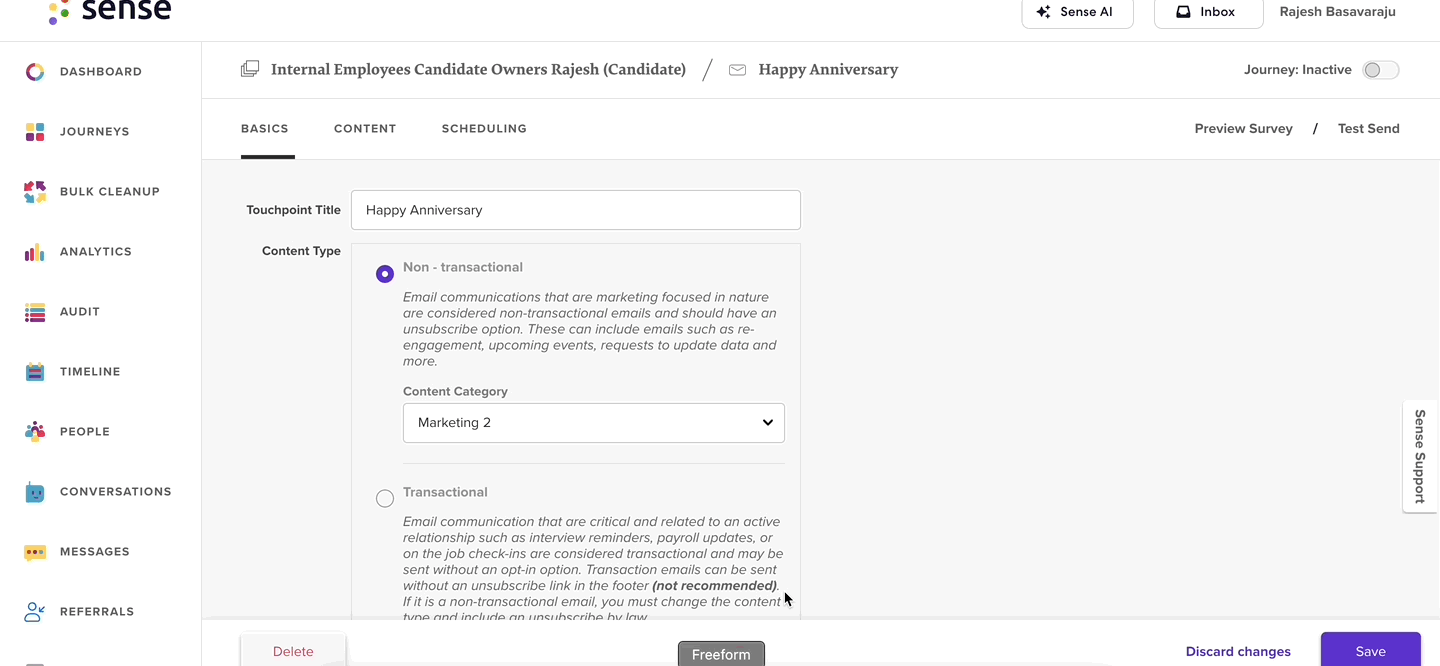Click the People icon in sidebar
This screenshot has height=666, width=1440.
tap(35, 432)
